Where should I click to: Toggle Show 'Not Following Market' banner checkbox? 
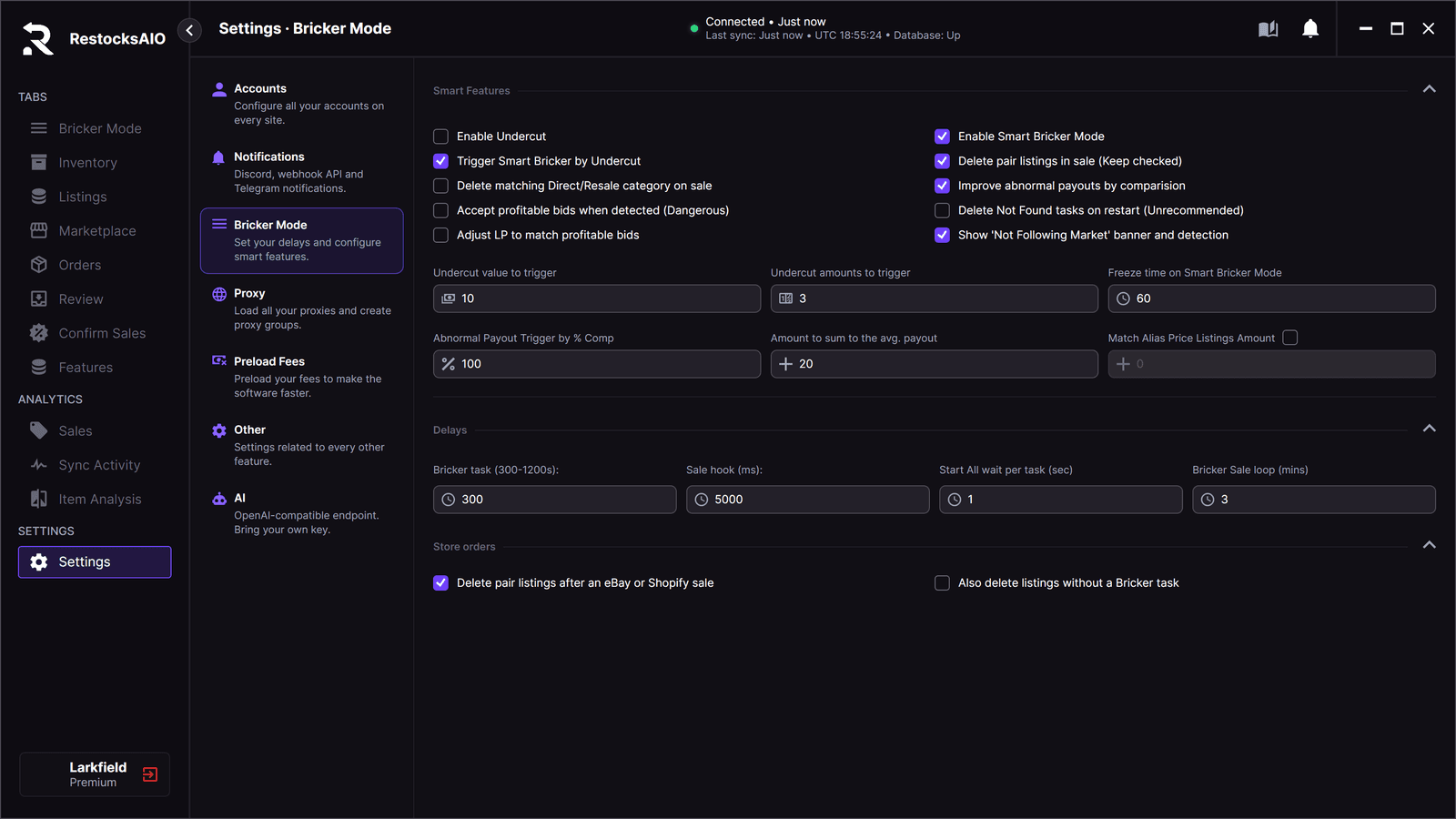943,235
